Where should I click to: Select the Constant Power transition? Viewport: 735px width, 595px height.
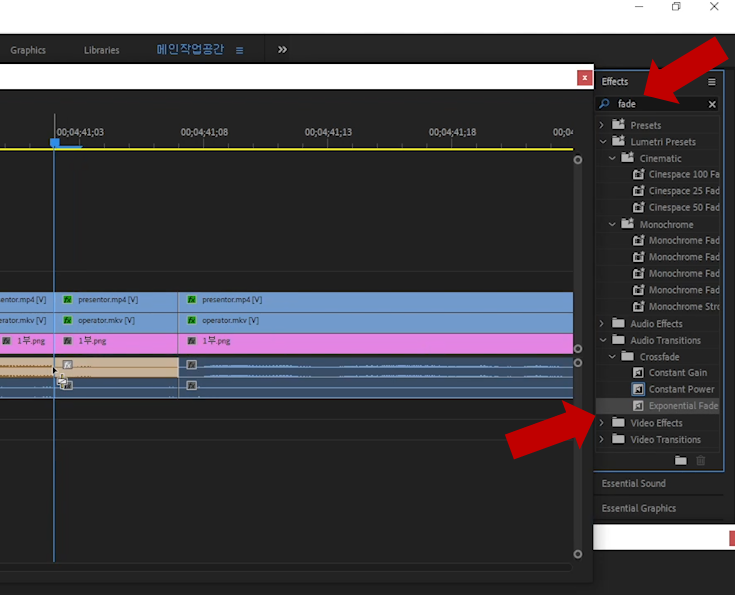[681, 389]
